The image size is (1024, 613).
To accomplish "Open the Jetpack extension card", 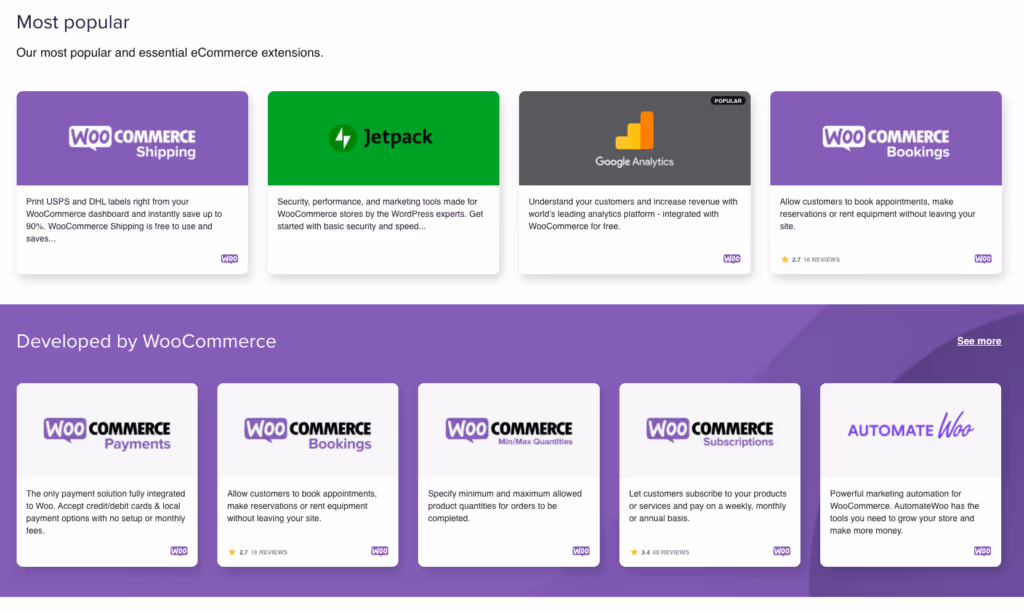I will [x=383, y=180].
